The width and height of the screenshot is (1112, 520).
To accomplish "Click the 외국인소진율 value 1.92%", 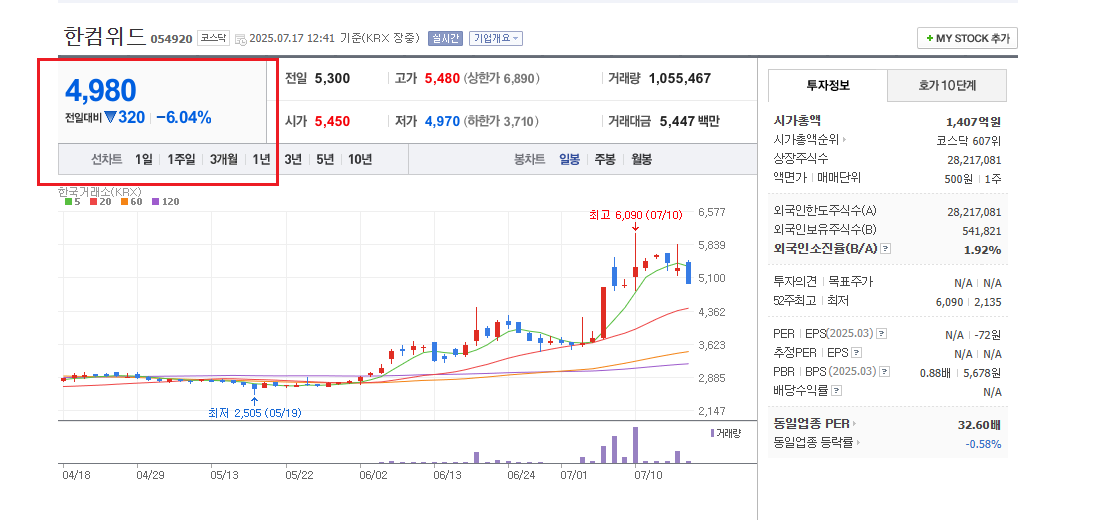I will pos(983,250).
